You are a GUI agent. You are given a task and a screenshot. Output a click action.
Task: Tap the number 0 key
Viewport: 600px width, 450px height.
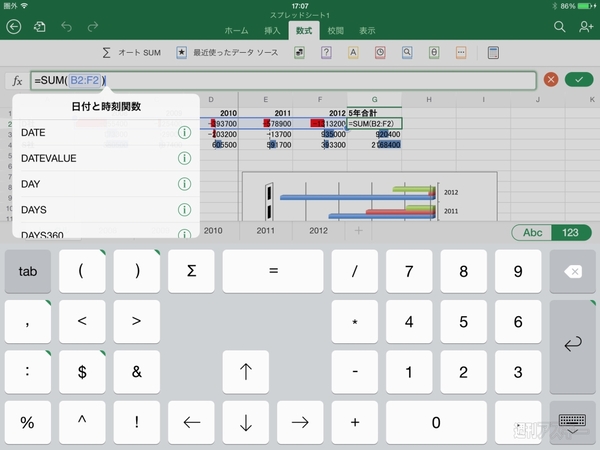[436, 422]
